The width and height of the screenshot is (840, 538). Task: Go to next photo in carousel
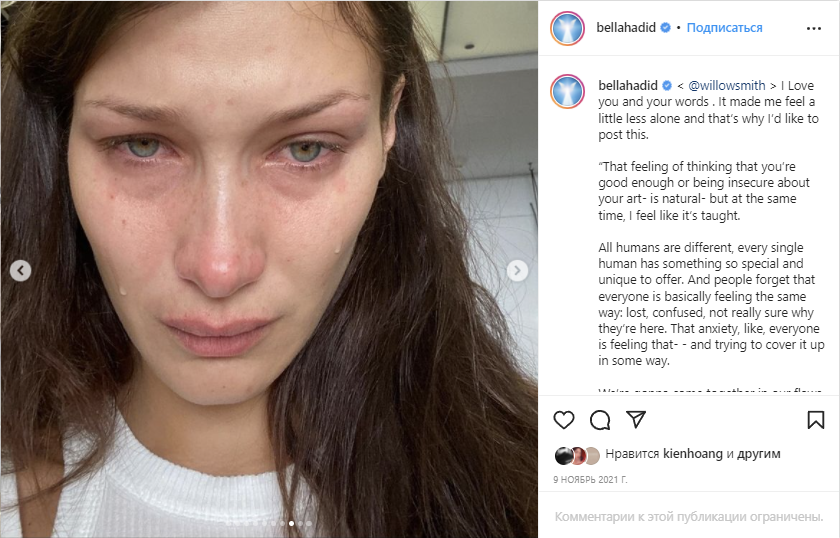tap(517, 271)
